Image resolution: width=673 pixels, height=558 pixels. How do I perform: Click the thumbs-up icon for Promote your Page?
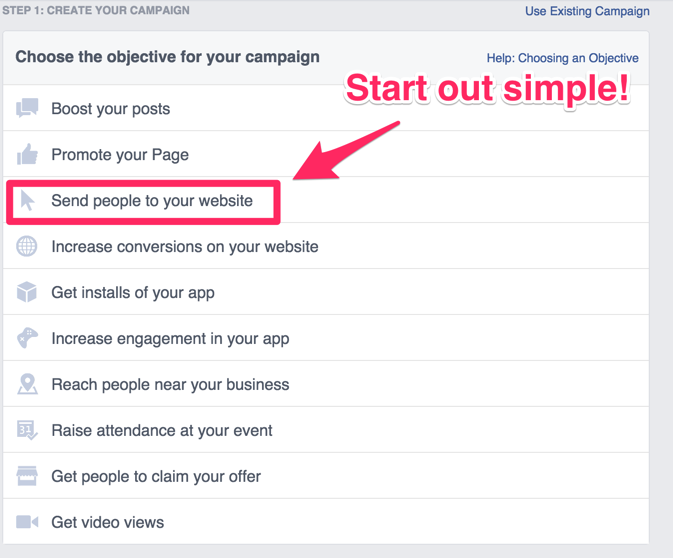pyautogui.click(x=27, y=154)
